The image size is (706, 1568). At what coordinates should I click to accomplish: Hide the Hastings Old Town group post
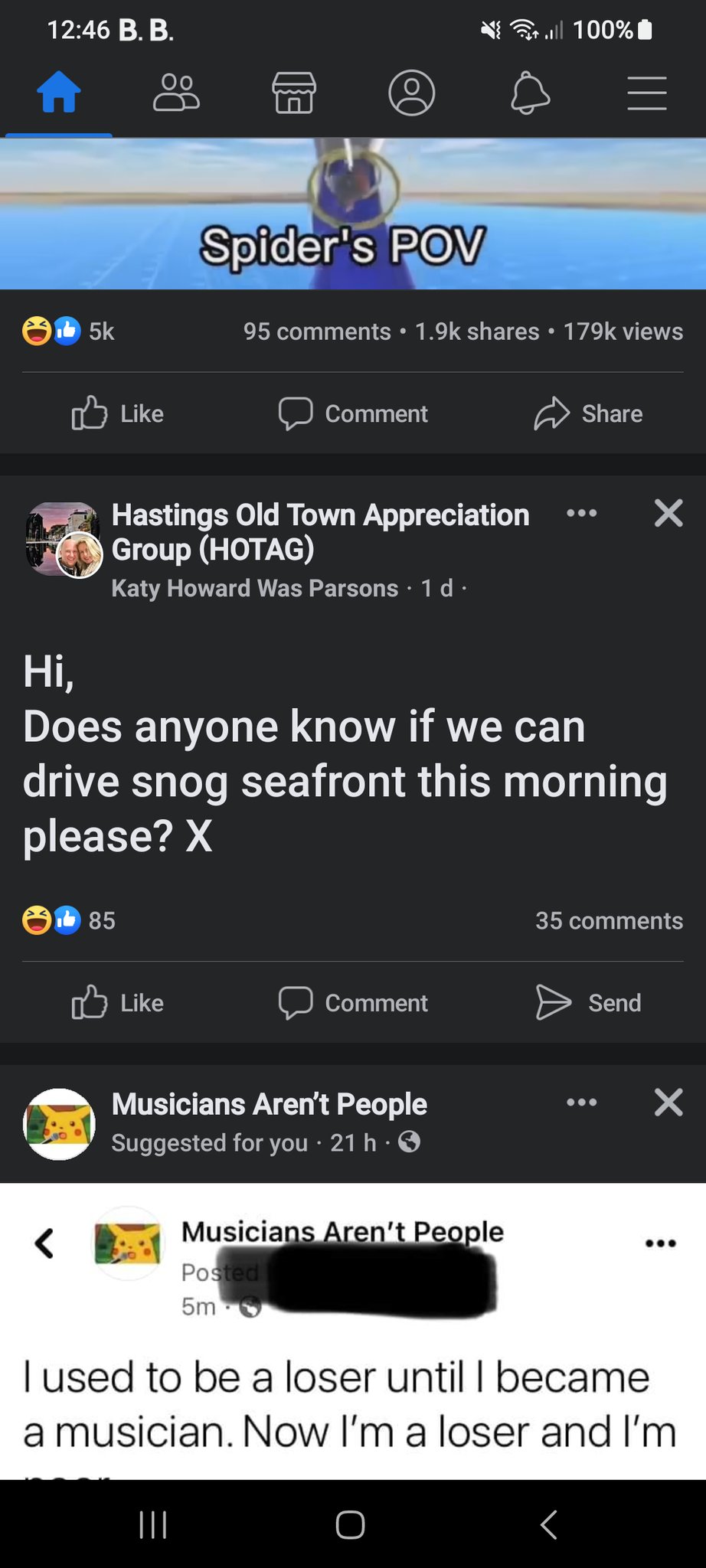point(668,513)
